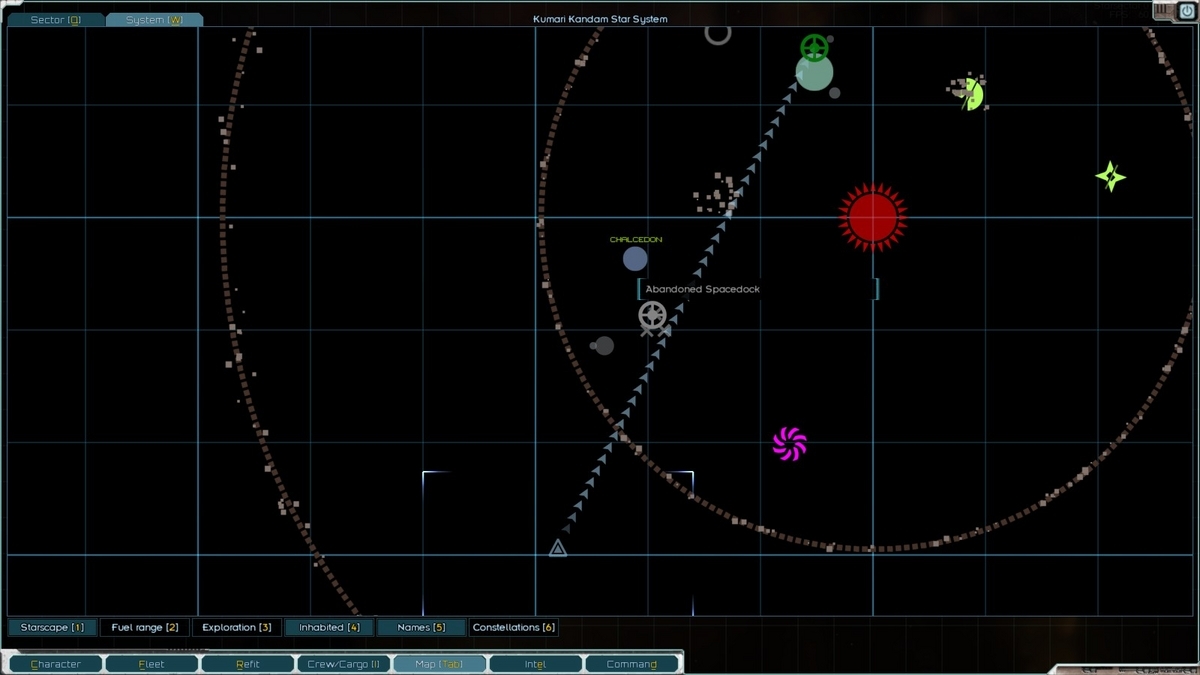The height and width of the screenshot is (675, 1200).
Task: Click the CHALCEDON planet name label
Action: 636,240
